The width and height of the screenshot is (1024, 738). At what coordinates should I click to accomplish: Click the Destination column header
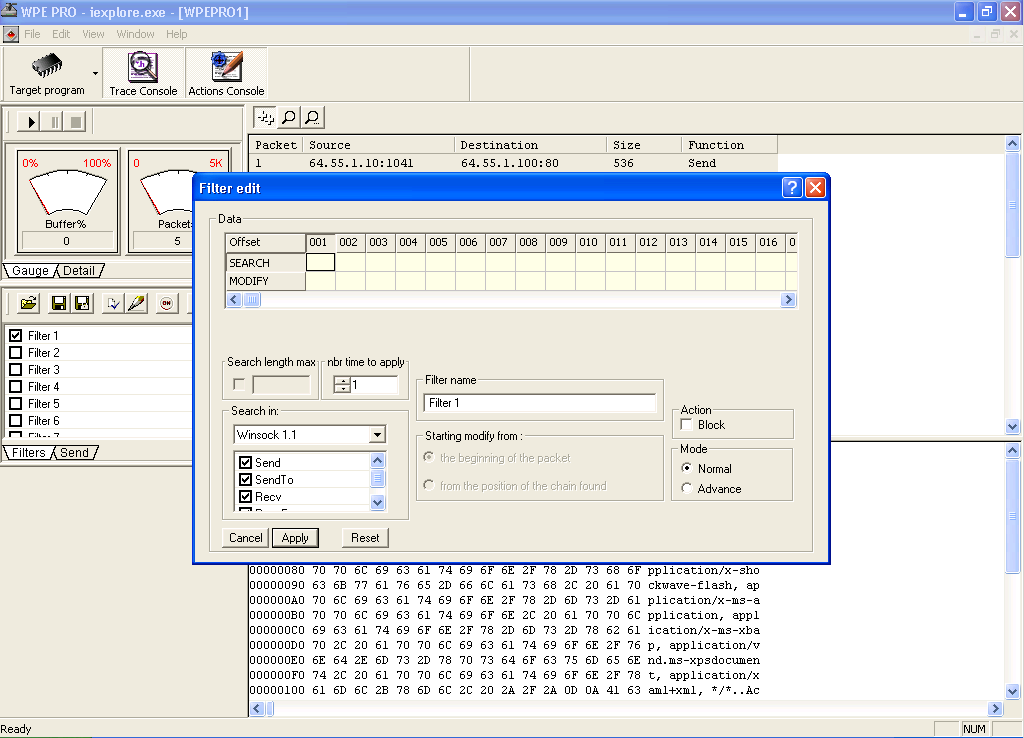point(530,145)
